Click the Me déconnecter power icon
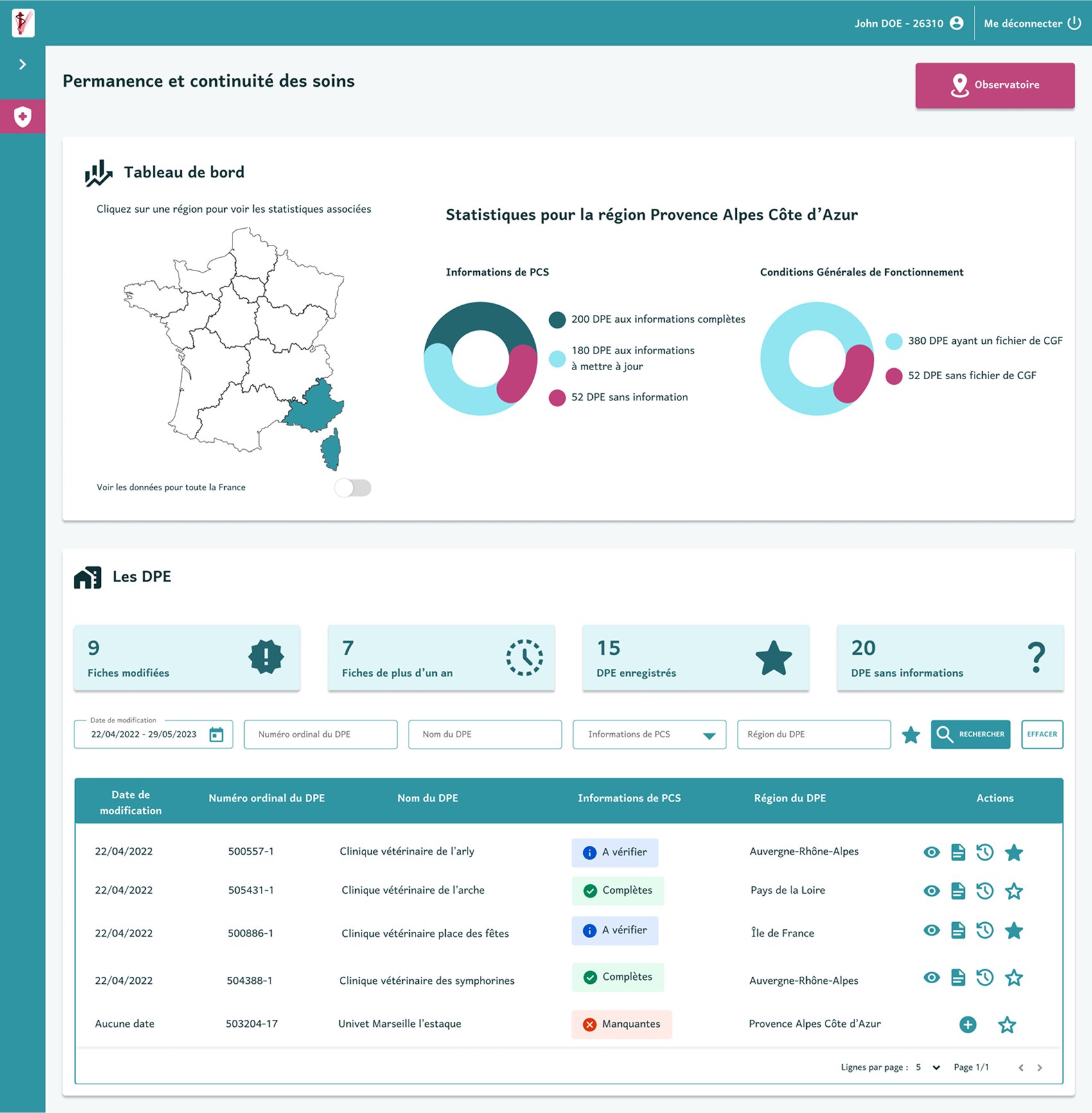The width and height of the screenshot is (1092, 1113). 1074,23
